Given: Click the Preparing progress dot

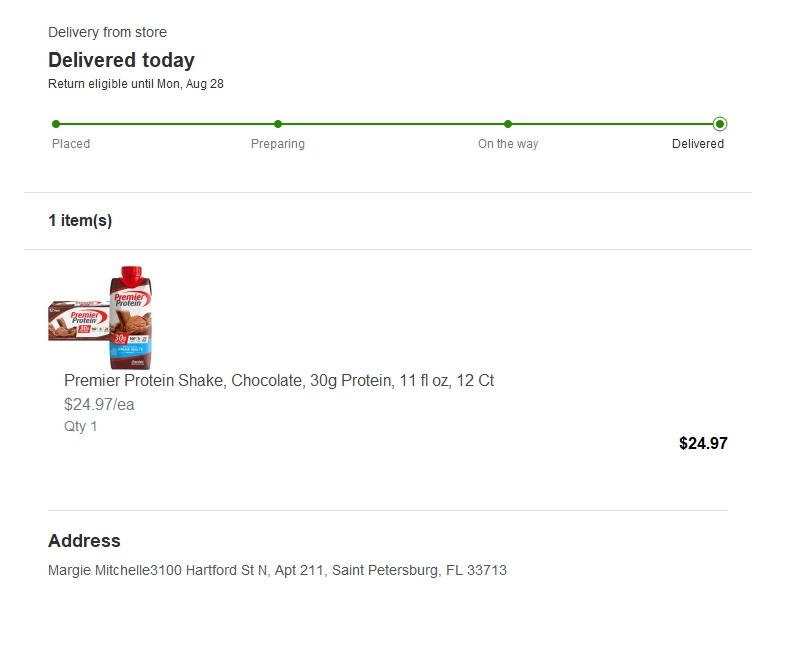Looking at the screenshot, I should [x=278, y=124].
